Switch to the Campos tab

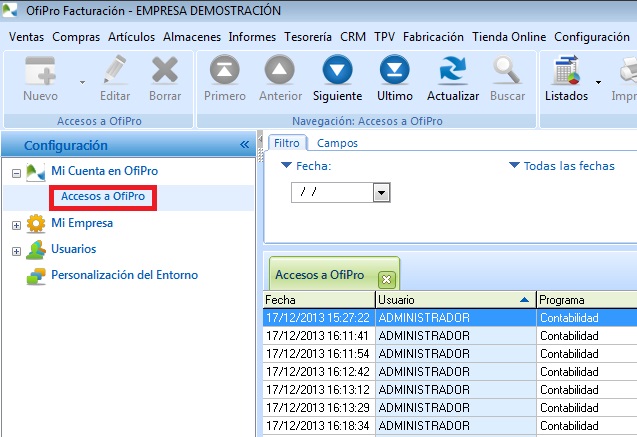click(x=337, y=143)
